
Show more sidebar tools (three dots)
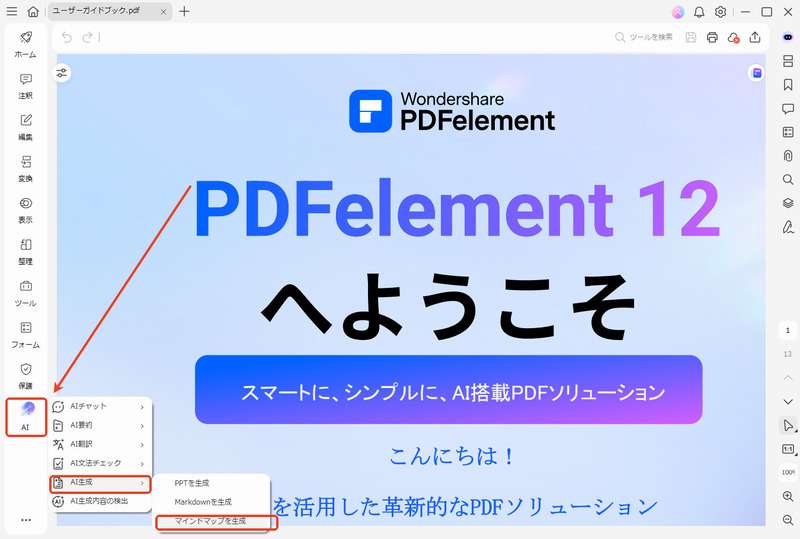click(x=26, y=520)
